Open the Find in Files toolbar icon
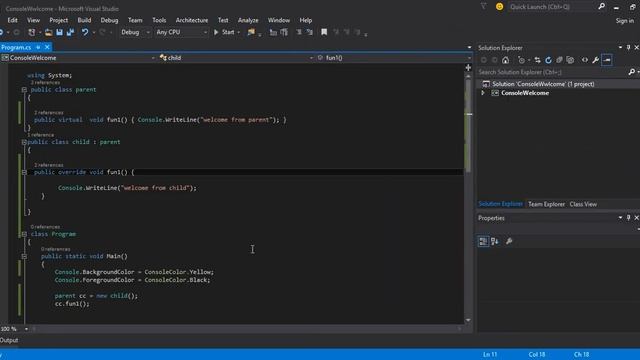Screen dimensions: 640x360 pyautogui.click(x=251, y=32)
